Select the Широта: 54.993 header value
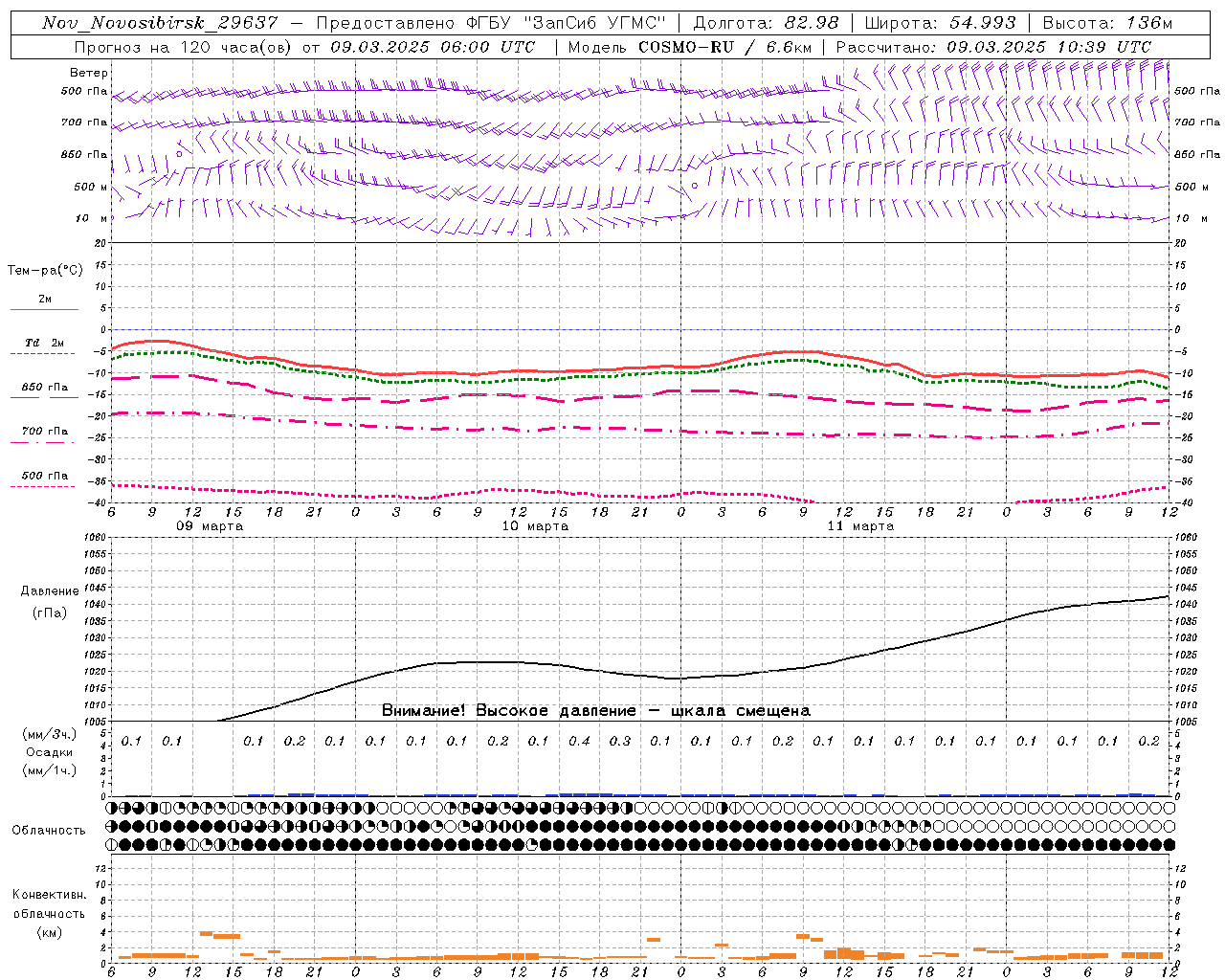Screen dimensions: 1225x980 pyautogui.click(x=940, y=23)
